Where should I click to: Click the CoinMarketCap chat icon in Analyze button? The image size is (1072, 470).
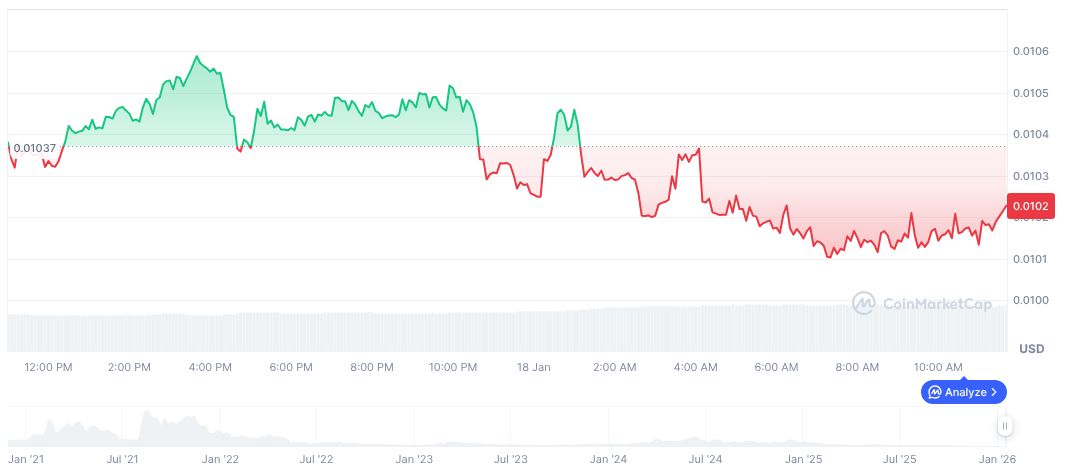point(934,392)
